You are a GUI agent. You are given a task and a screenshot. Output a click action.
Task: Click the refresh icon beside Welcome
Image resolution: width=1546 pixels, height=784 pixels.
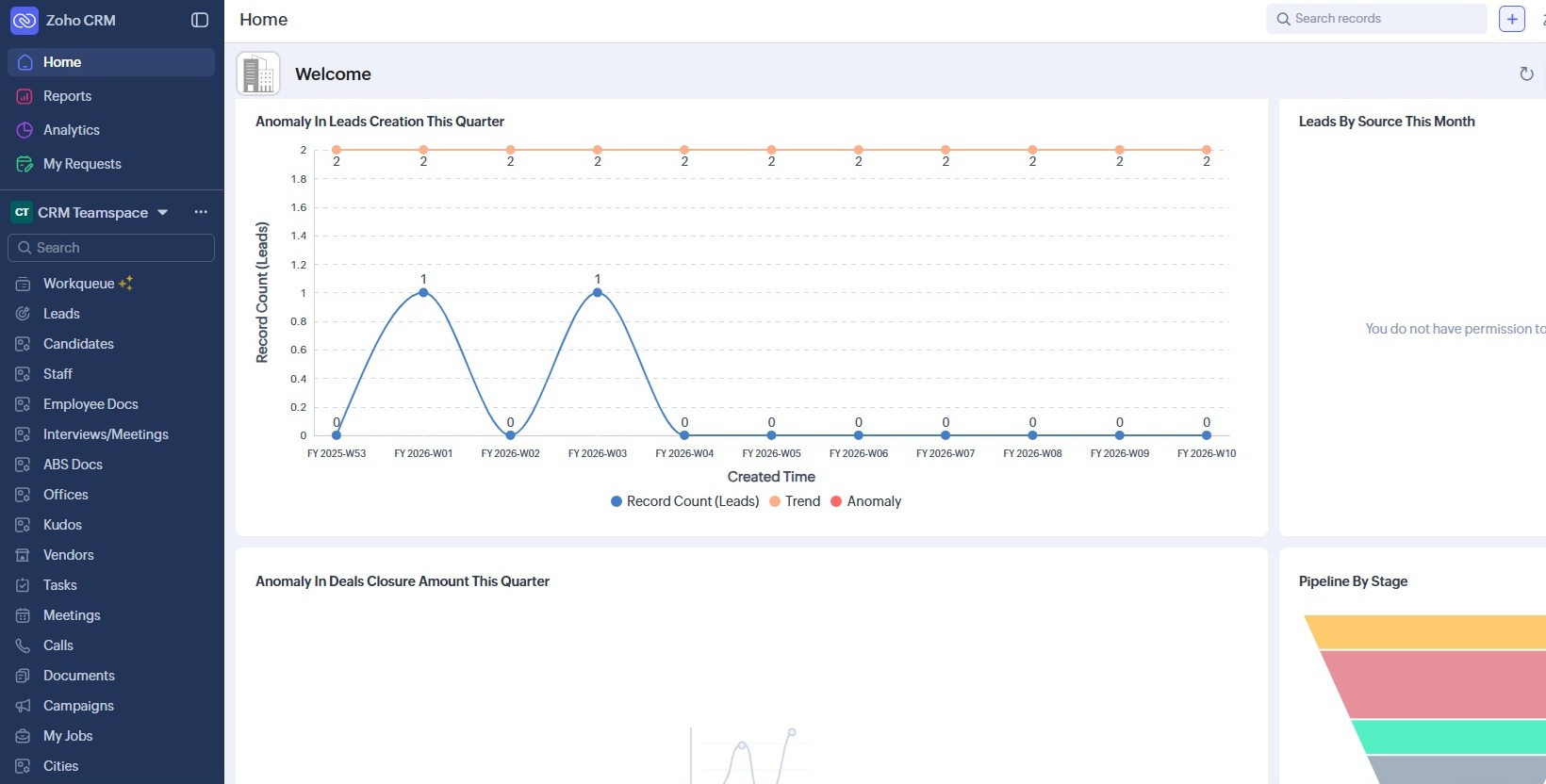[x=1526, y=73]
